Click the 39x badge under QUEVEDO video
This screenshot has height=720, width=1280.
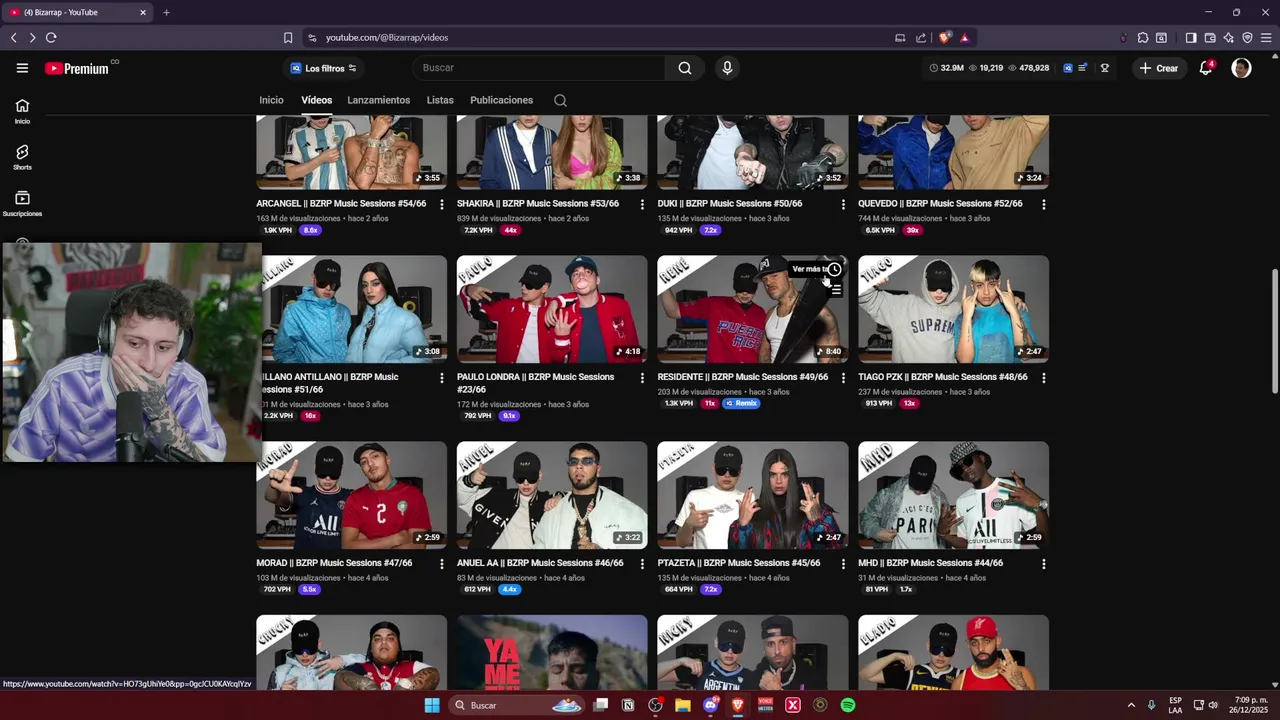pyautogui.click(x=911, y=230)
